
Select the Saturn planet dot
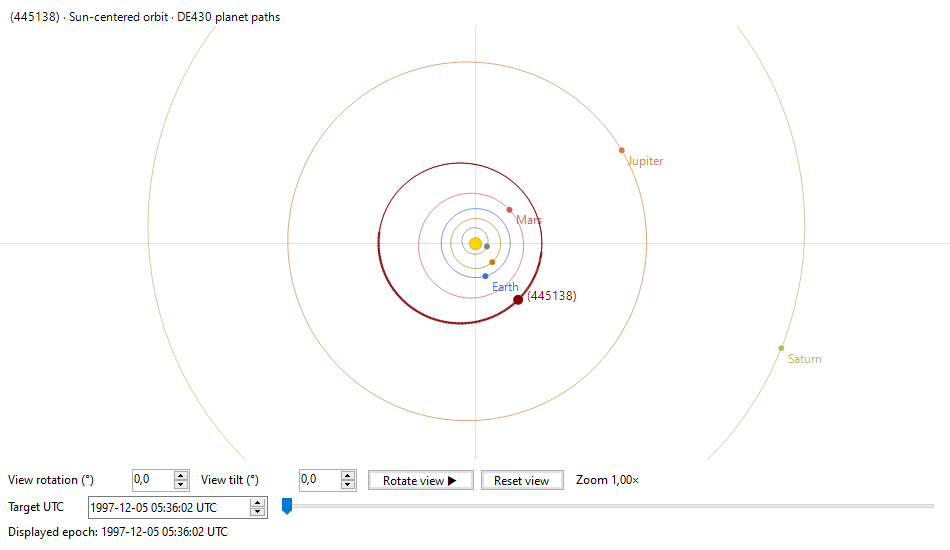781,348
